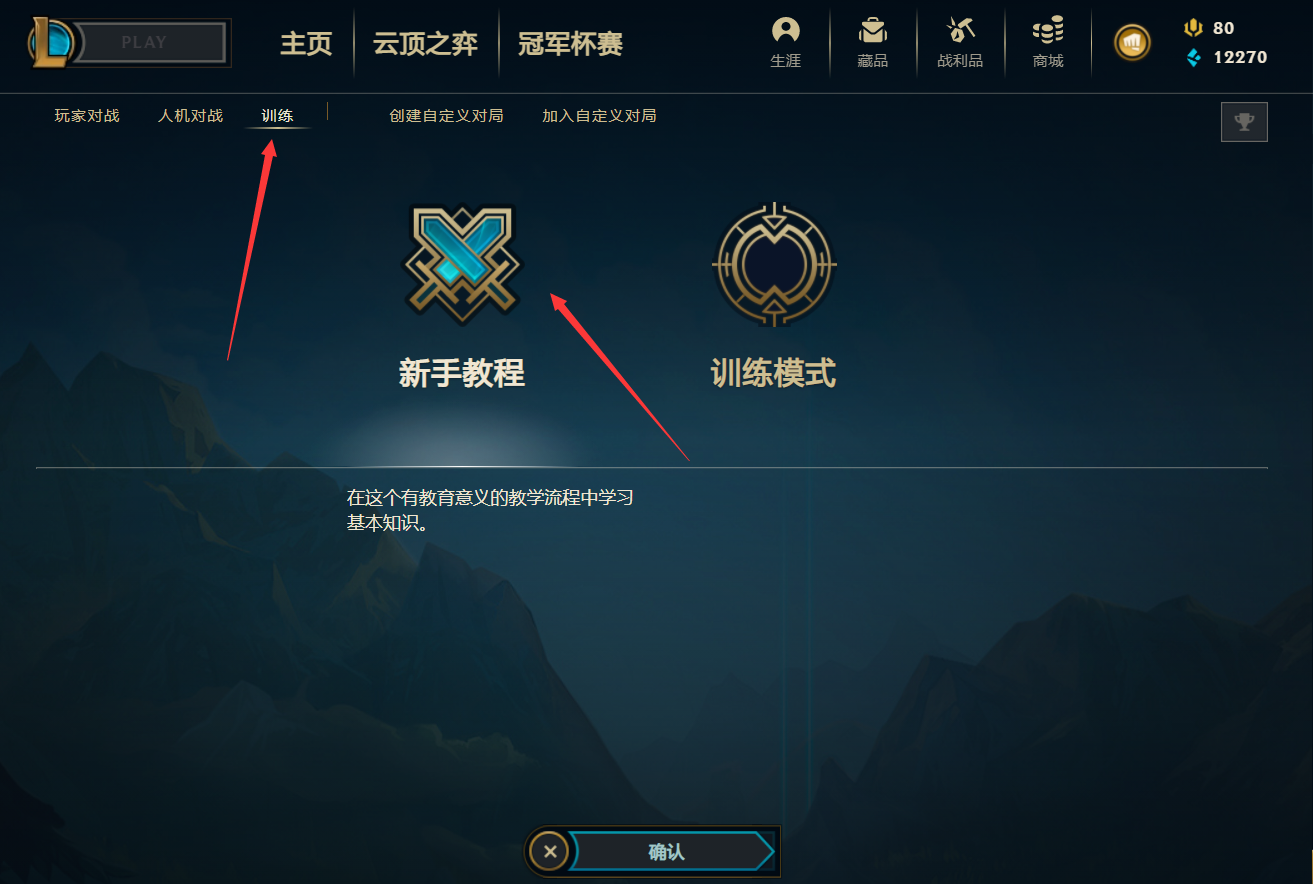Open the 藏品 collection backpack icon
Viewport: 1313px width, 884px height.
point(873,31)
